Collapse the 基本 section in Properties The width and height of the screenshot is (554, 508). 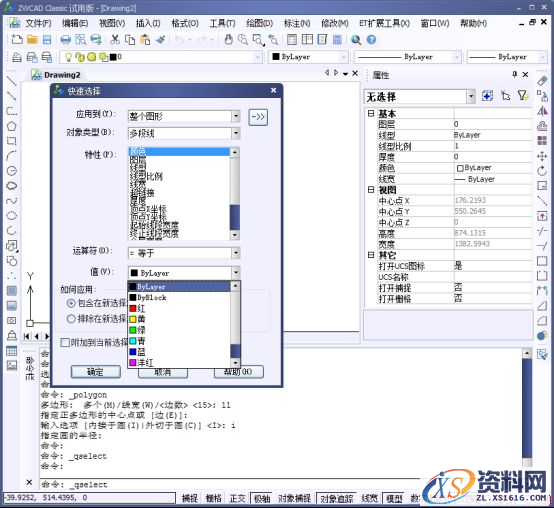pos(371,113)
